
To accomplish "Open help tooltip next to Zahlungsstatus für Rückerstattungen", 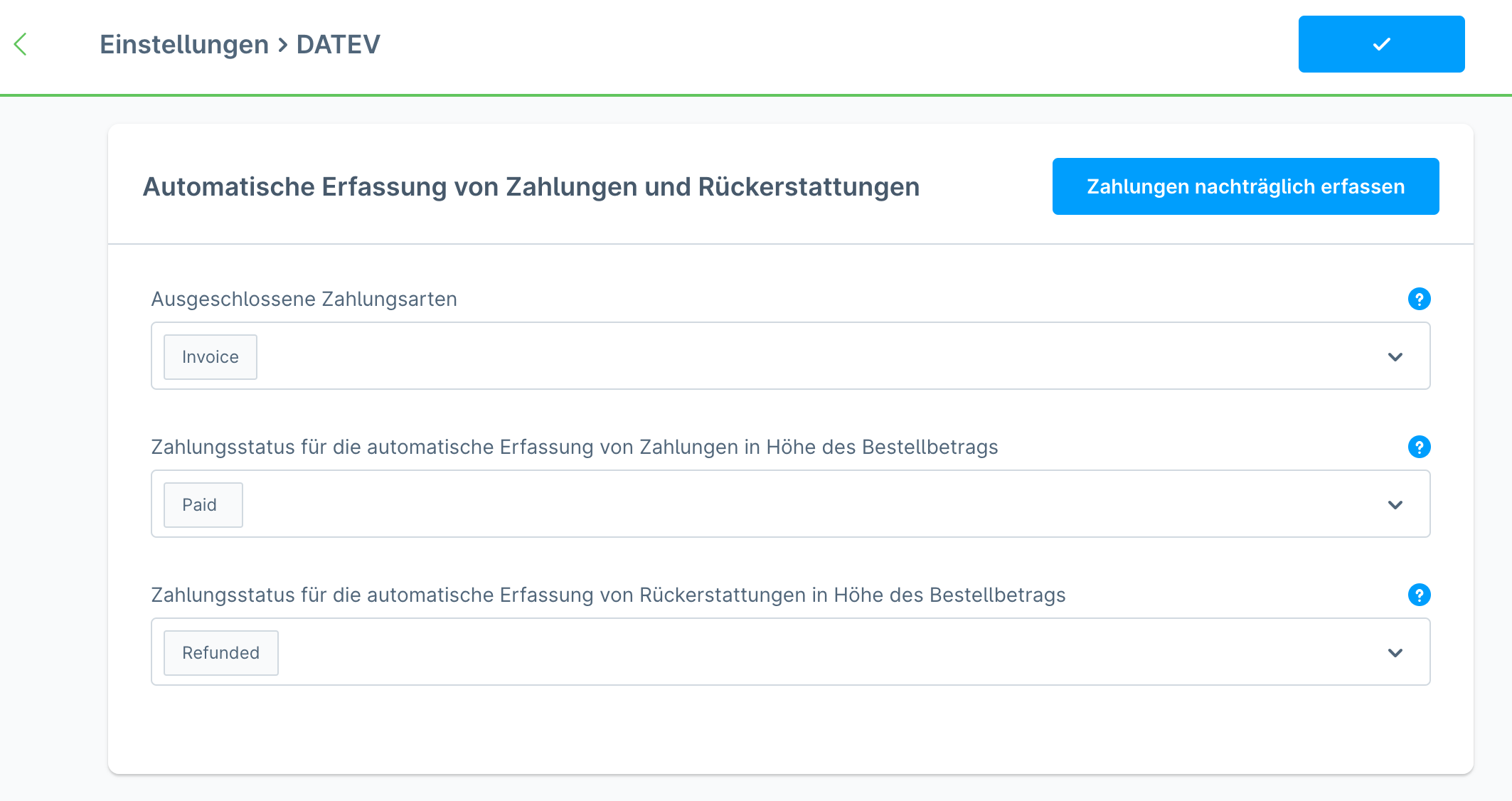I will [1419, 595].
